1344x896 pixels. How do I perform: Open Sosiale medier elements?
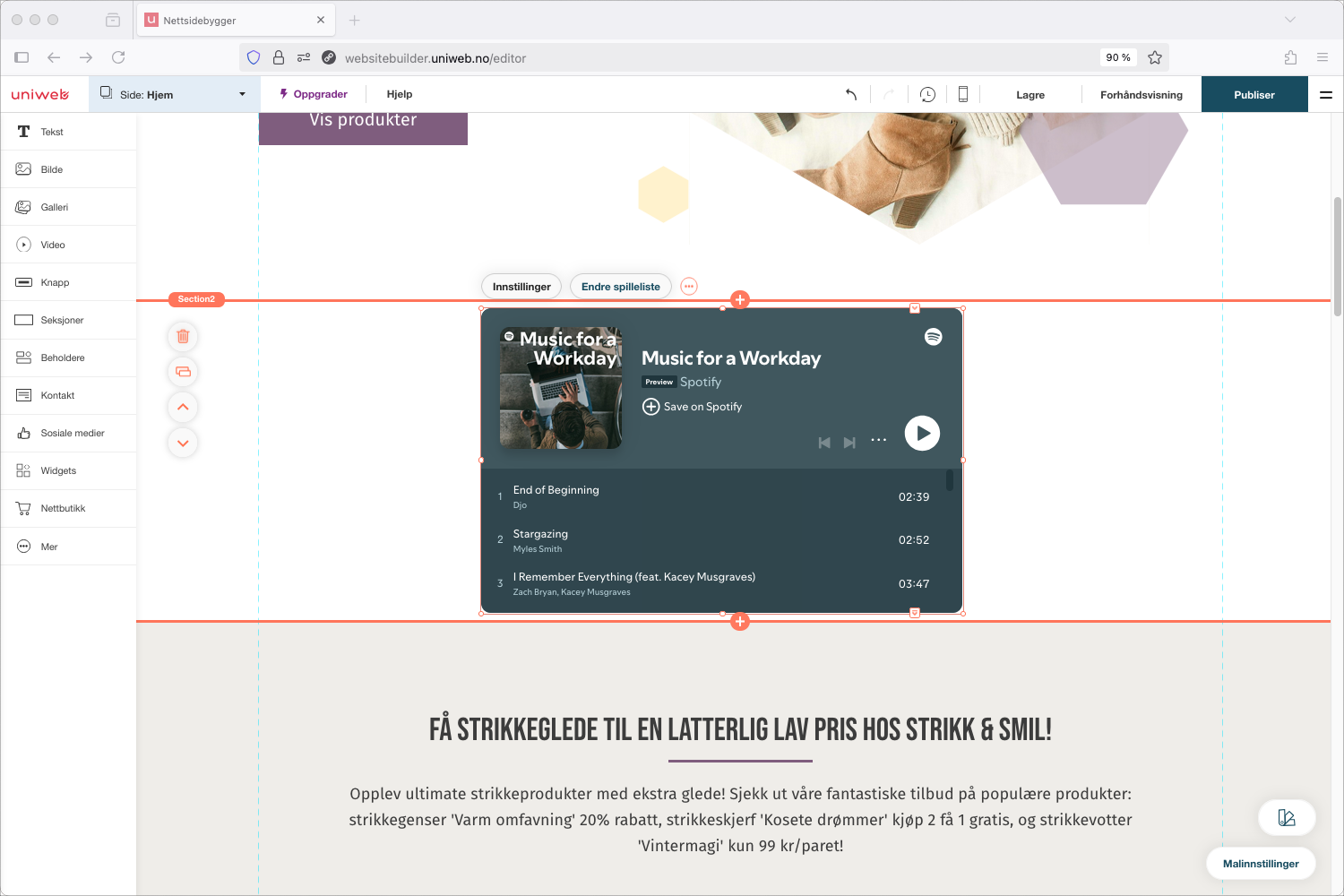click(x=68, y=433)
